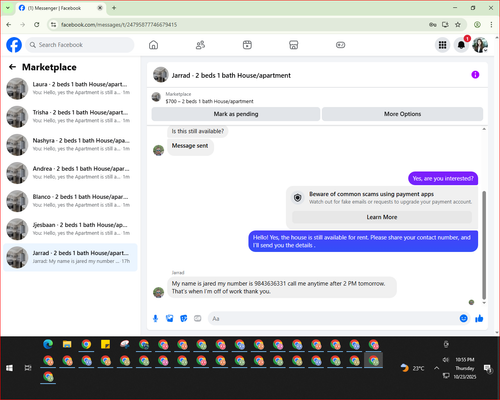
Task: Show hidden tray icons chevron
Action: coord(436,368)
